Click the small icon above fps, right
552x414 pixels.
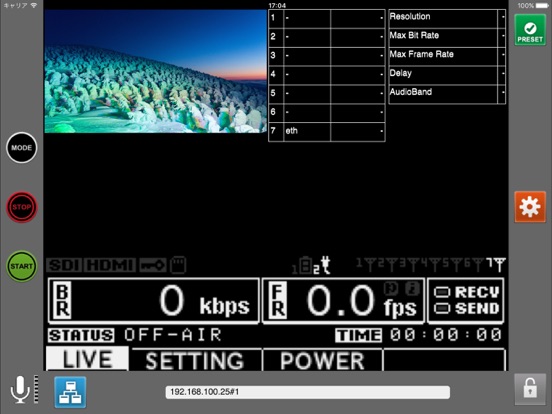[x=412, y=288]
